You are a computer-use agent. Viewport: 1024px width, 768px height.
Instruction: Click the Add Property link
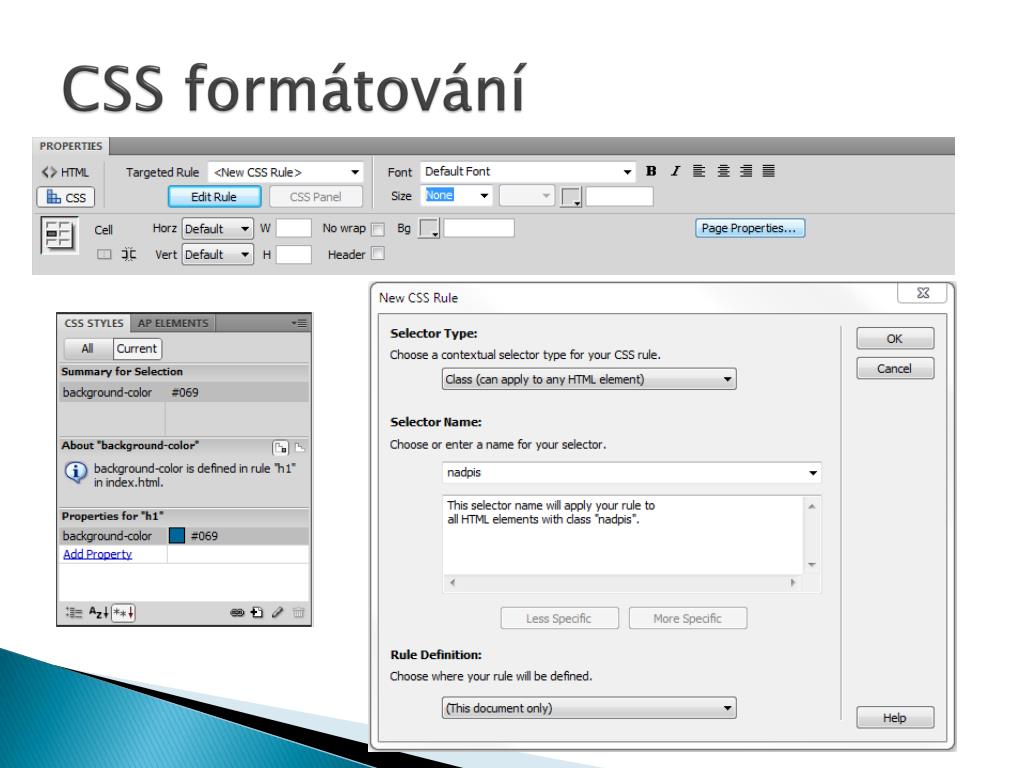[x=97, y=554]
